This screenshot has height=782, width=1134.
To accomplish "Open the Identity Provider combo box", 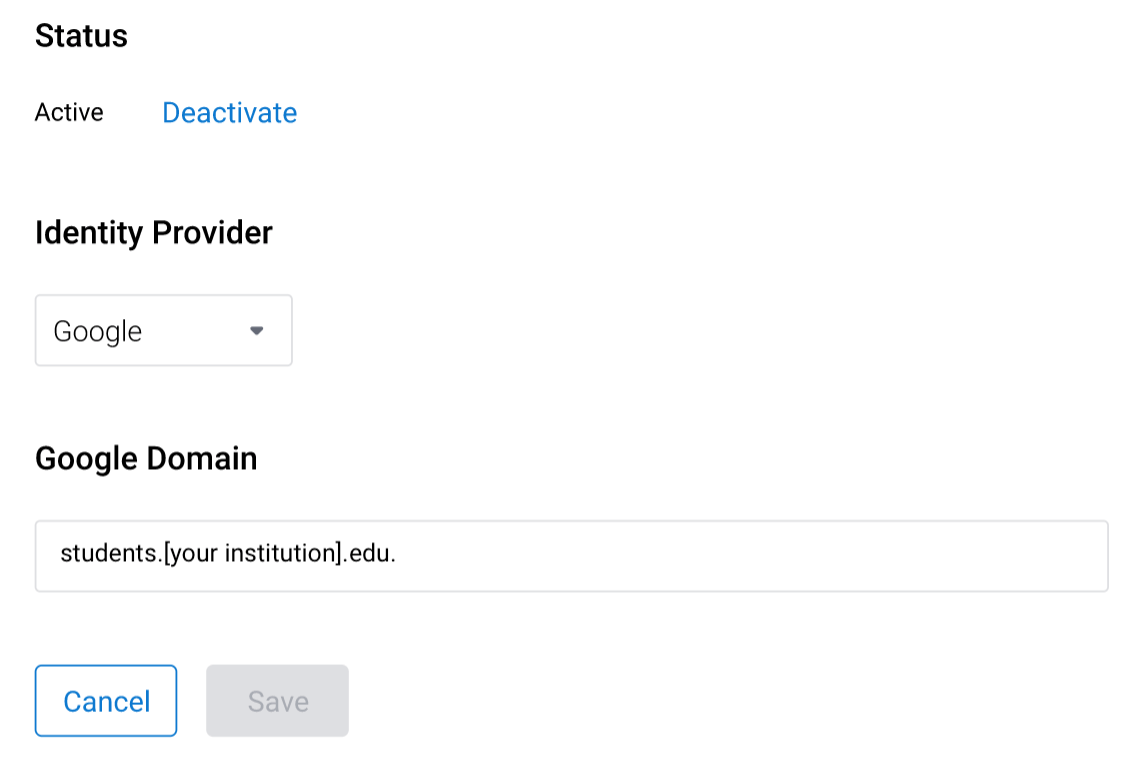I will click(163, 330).
